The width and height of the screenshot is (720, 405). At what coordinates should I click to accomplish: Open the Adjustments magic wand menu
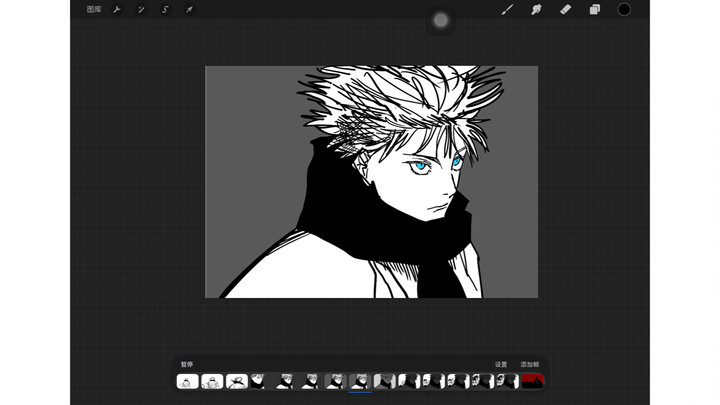(141, 9)
